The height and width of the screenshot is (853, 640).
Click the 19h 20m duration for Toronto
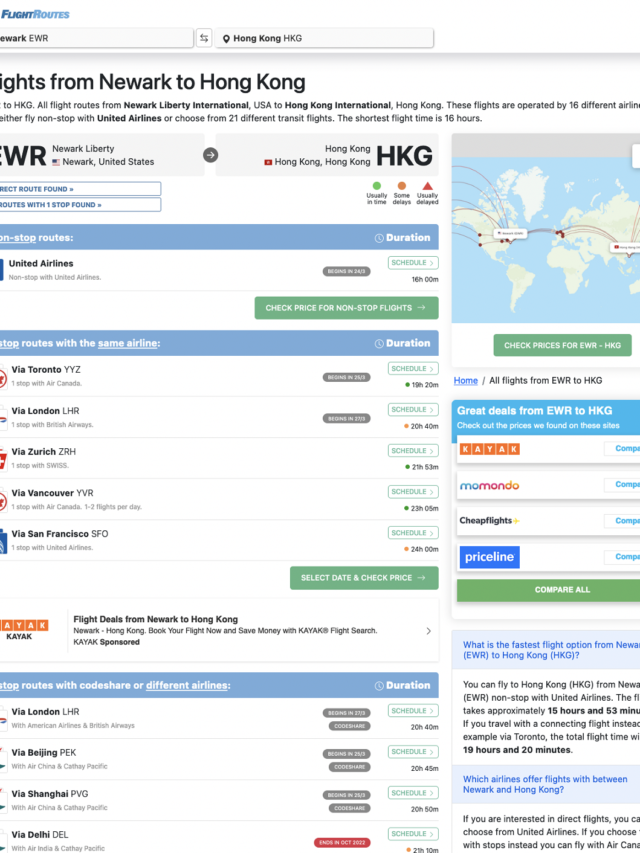pyautogui.click(x=422, y=385)
